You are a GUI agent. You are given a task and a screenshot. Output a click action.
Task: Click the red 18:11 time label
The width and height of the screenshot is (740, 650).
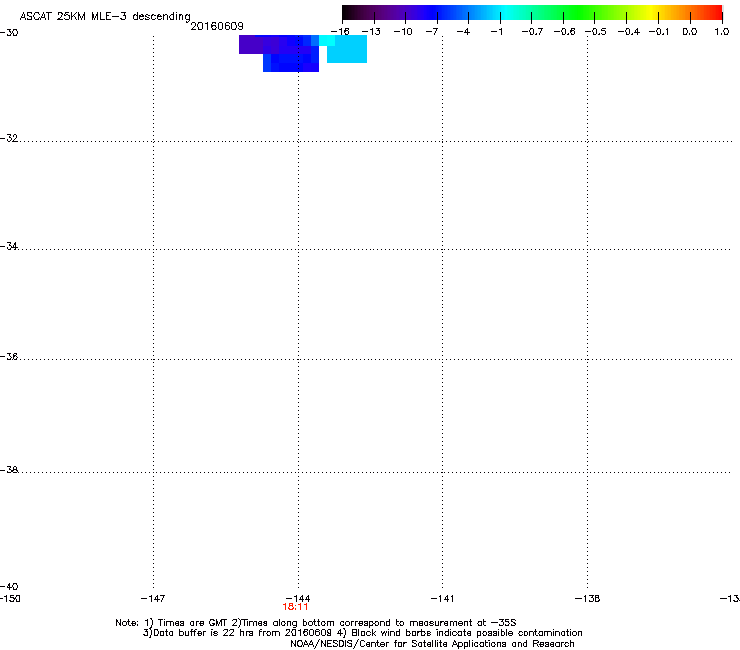(295, 607)
